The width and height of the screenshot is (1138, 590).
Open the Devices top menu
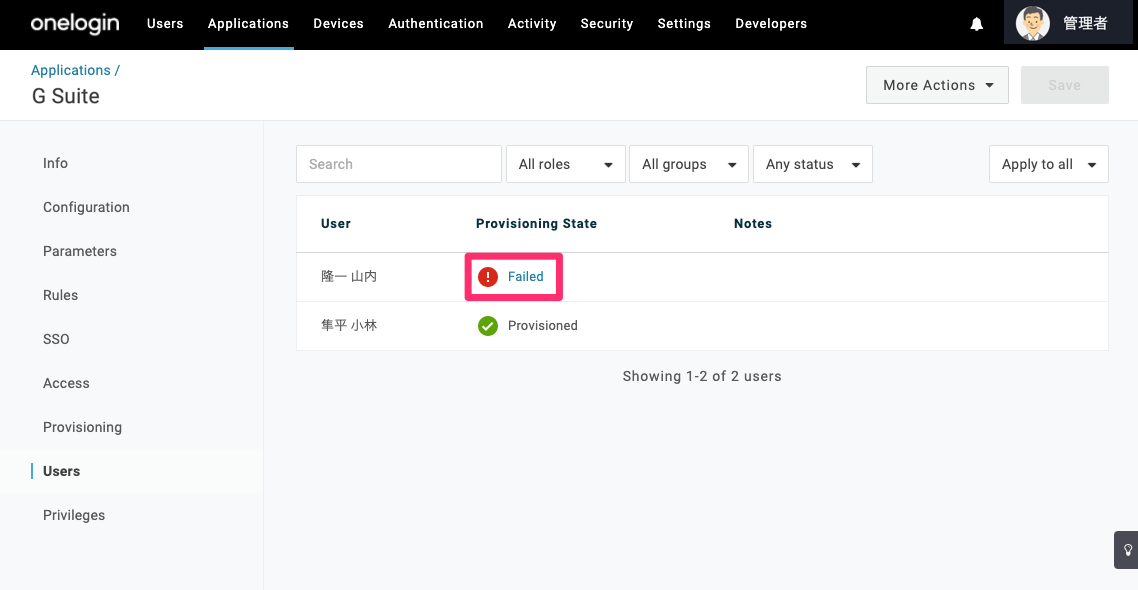point(338,24)
